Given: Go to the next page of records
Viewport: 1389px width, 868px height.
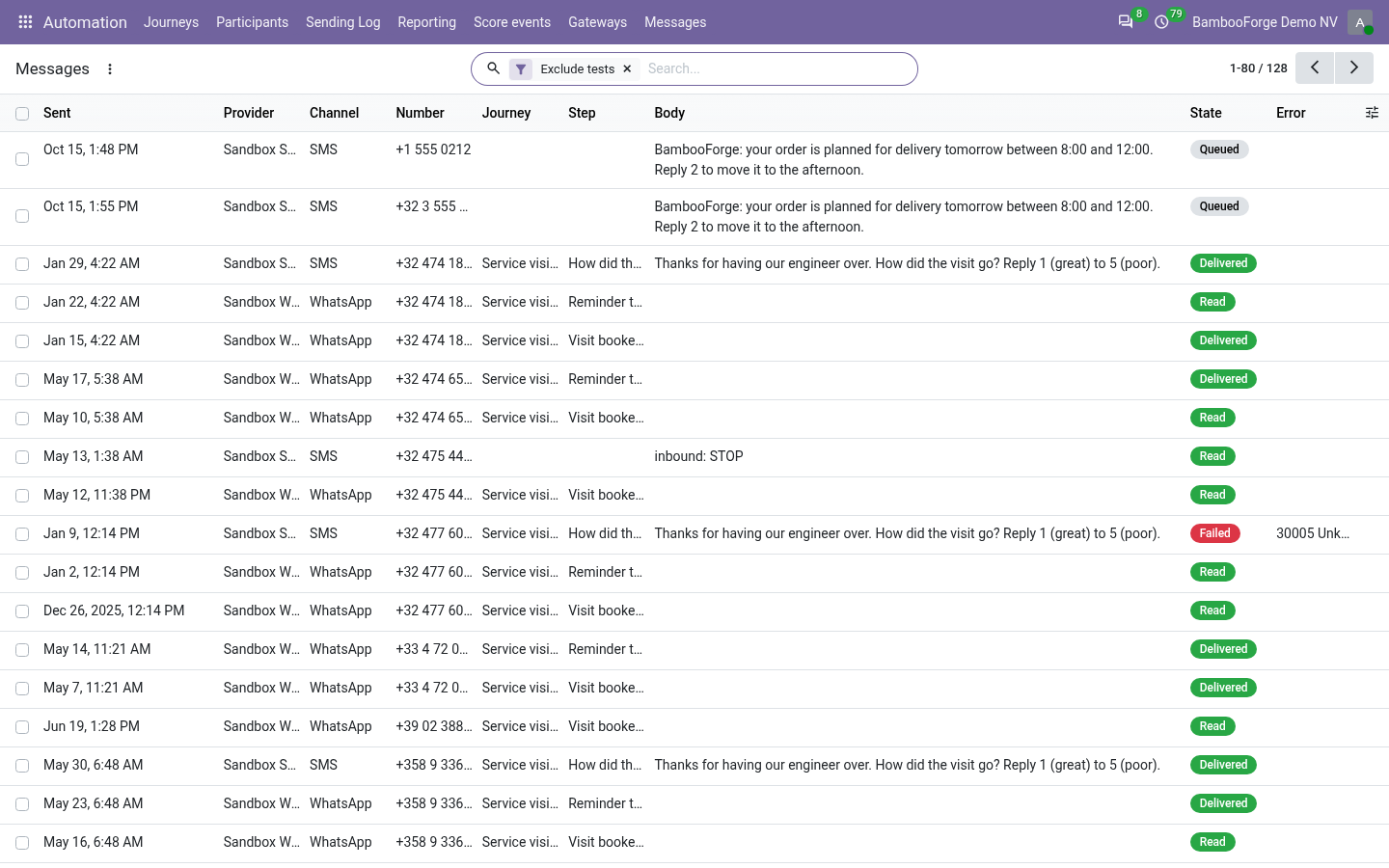Looking at the screenshot, I should pos(1354,68).
